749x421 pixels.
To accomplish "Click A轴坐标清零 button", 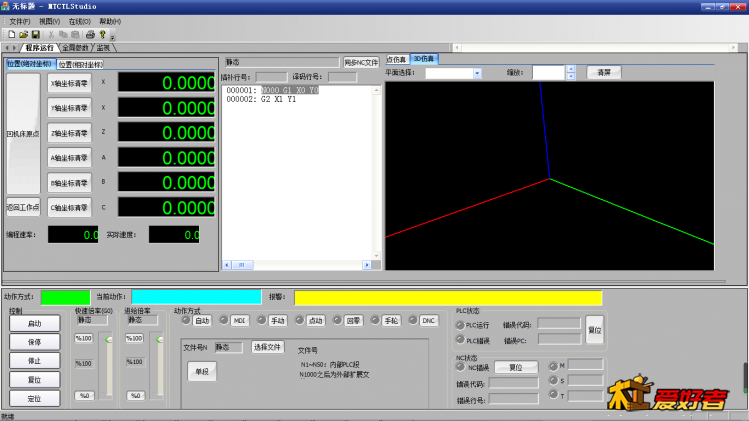I will pos(69,158).
